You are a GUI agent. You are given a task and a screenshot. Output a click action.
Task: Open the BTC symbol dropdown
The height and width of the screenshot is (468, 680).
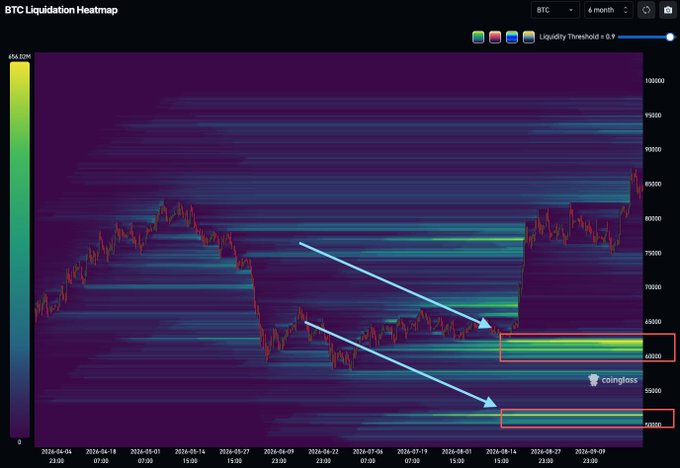[x=555, y=10]
